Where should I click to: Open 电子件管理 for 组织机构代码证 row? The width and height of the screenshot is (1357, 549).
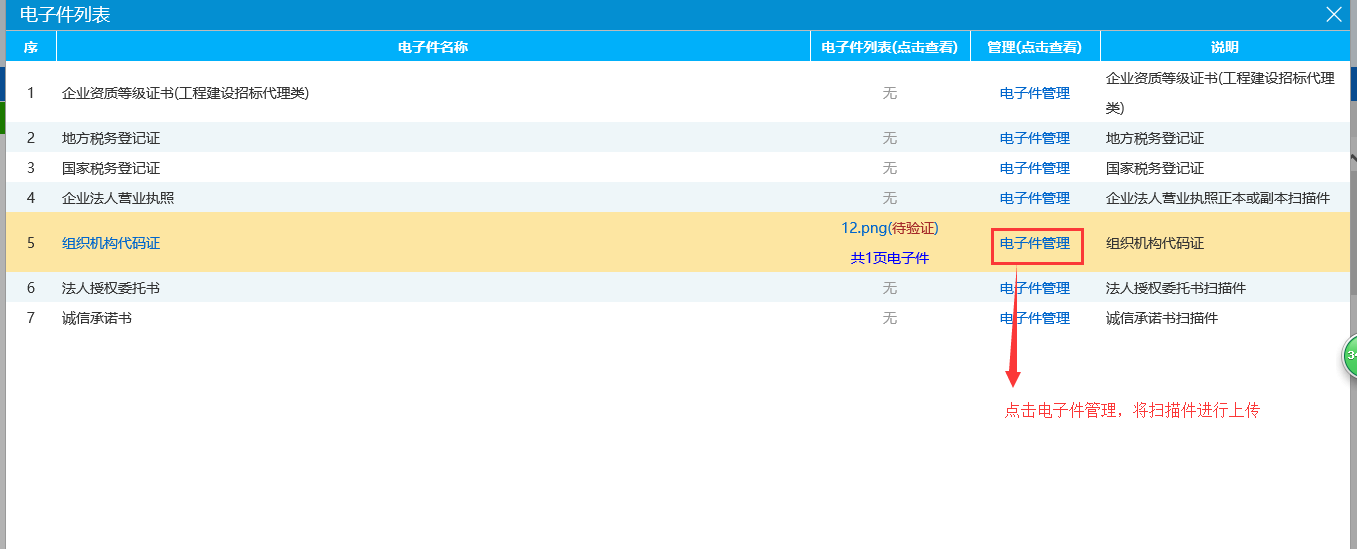[x=1035, y=243]
